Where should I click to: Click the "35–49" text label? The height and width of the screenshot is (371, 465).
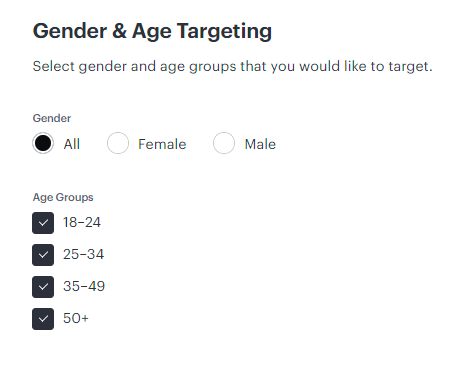(x=84, y=286)
